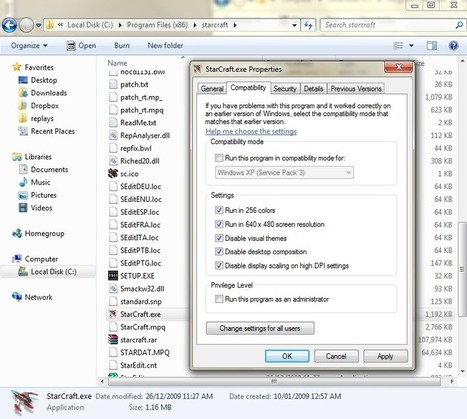Select Videos library
This screenshot has width=467, height=419.
pos(41,208)
